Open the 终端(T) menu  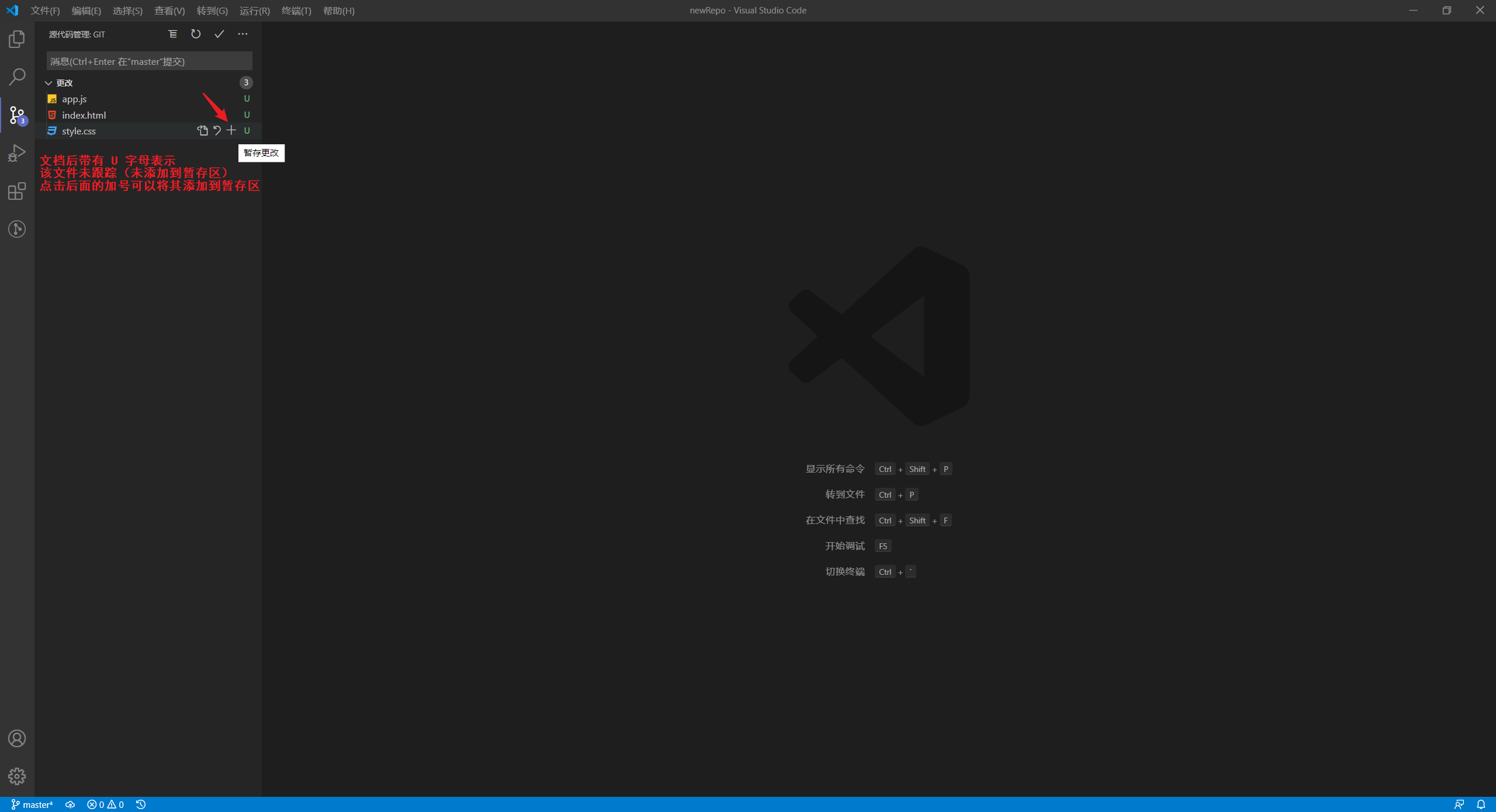296,11
